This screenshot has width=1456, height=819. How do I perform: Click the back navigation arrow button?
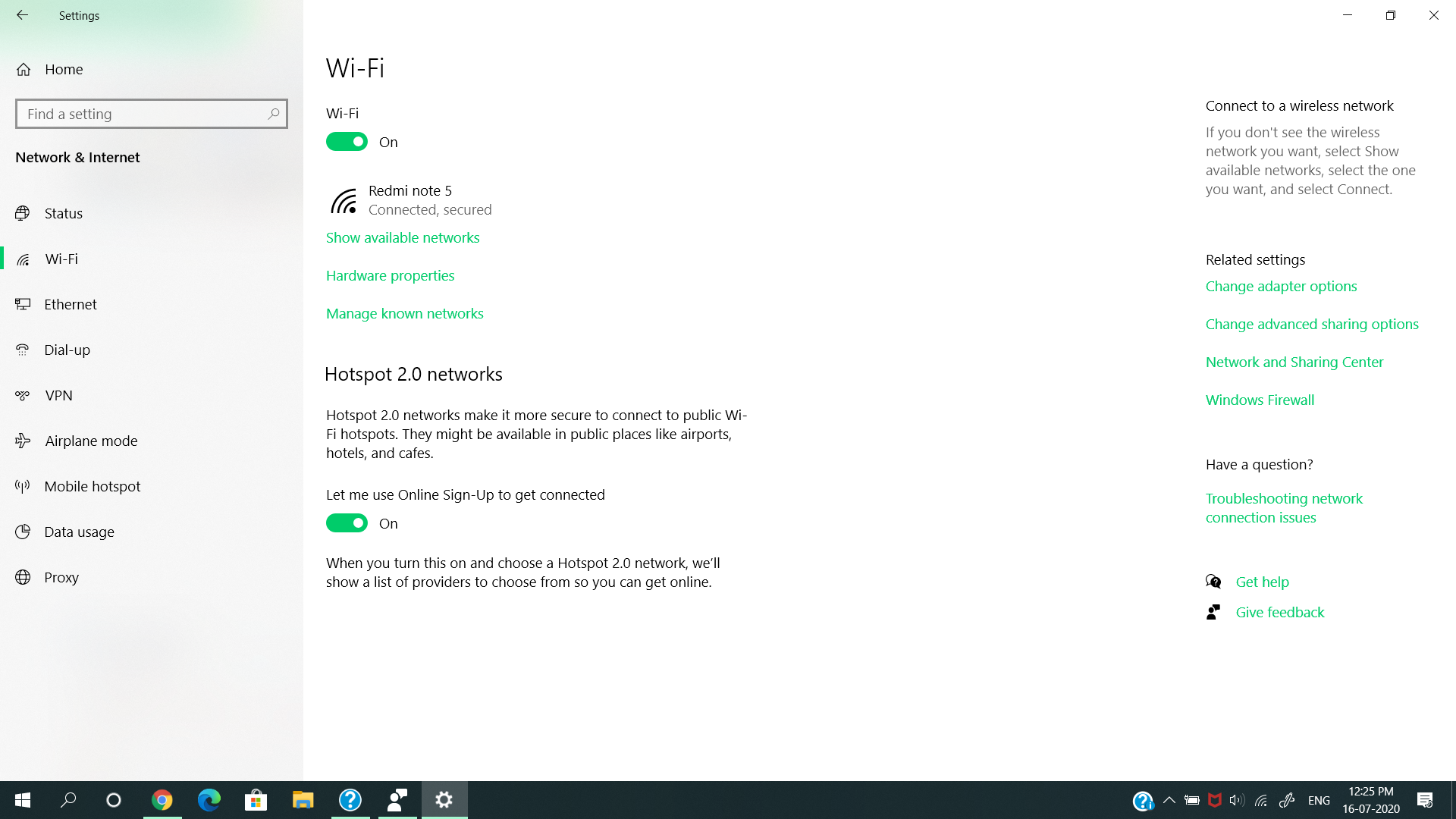[x=21, y=15]
